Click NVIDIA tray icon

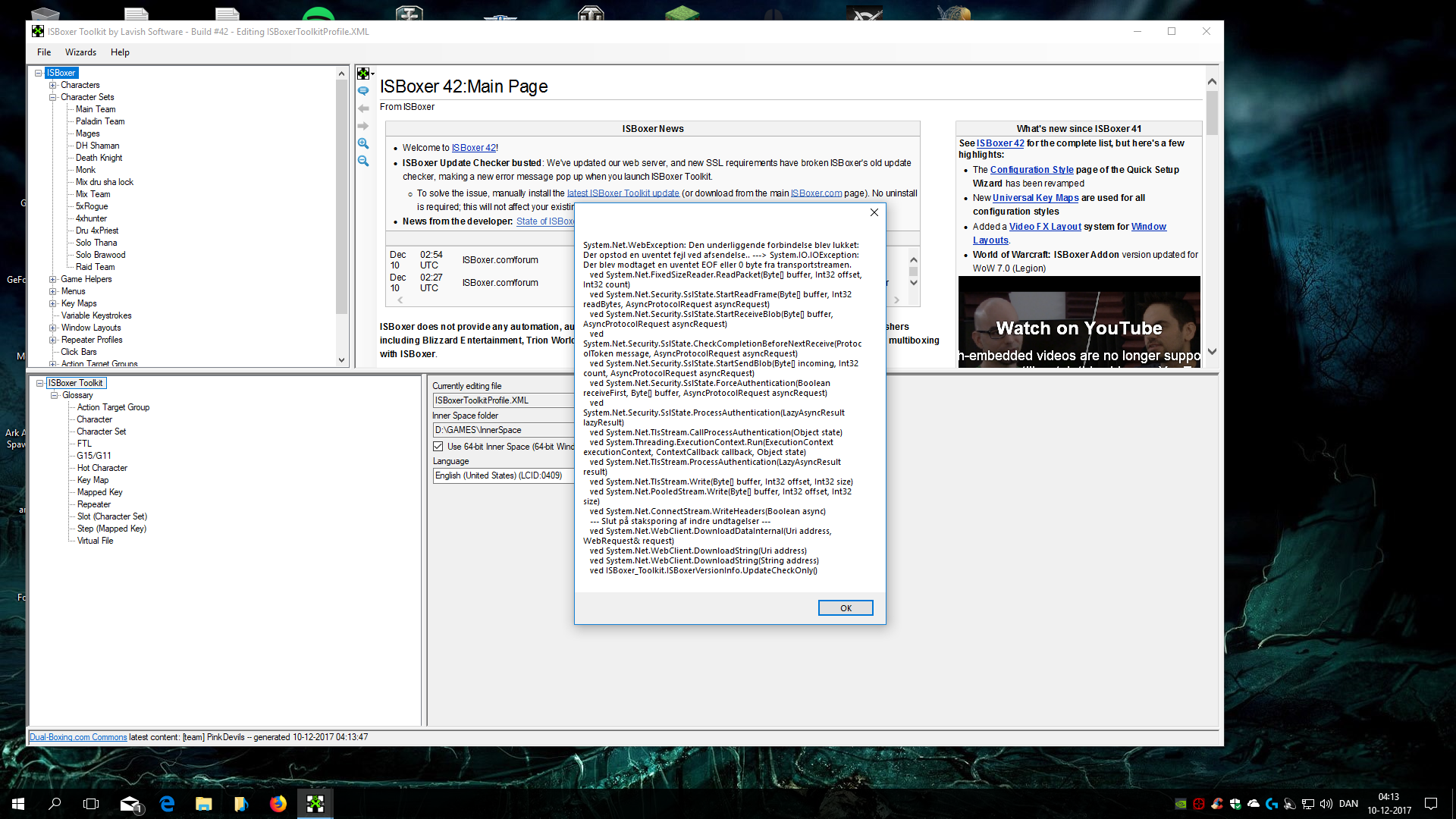(x=1181, y=804)
